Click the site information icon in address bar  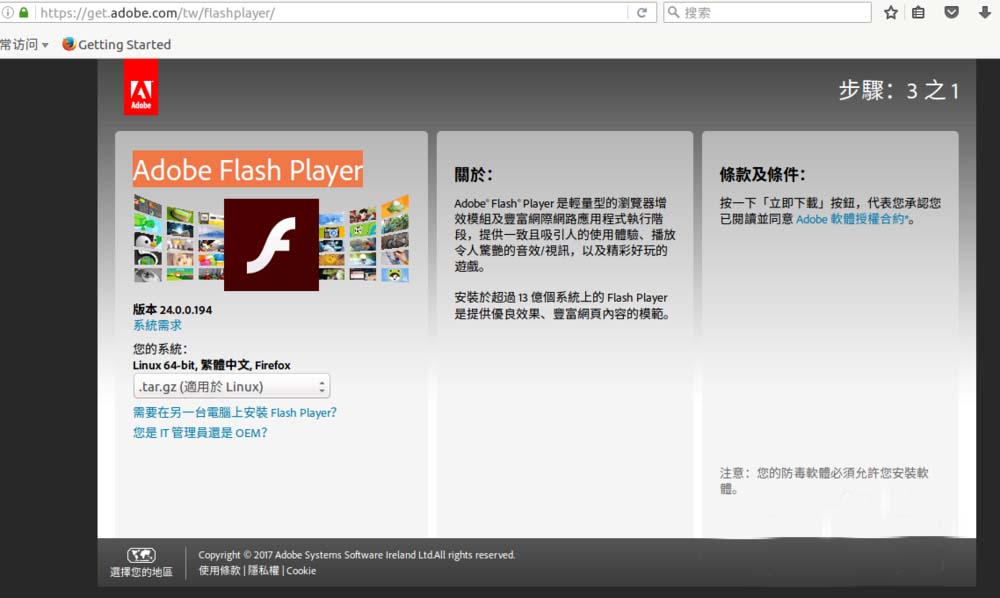click(7, 13)
